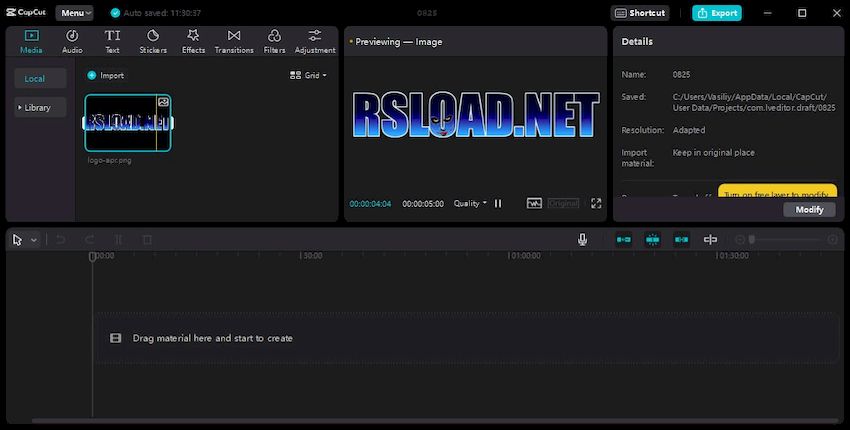Image resolution: width=850 pixels, height=430 pixels.
Task: Click the saved path text in Details
Action: click(x=754, y=102)
